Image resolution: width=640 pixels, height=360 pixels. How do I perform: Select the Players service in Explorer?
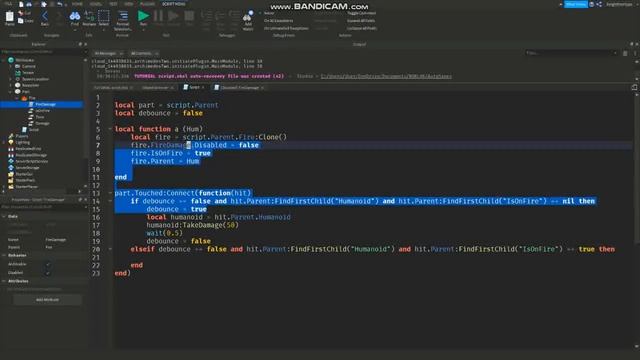[22, 136]
